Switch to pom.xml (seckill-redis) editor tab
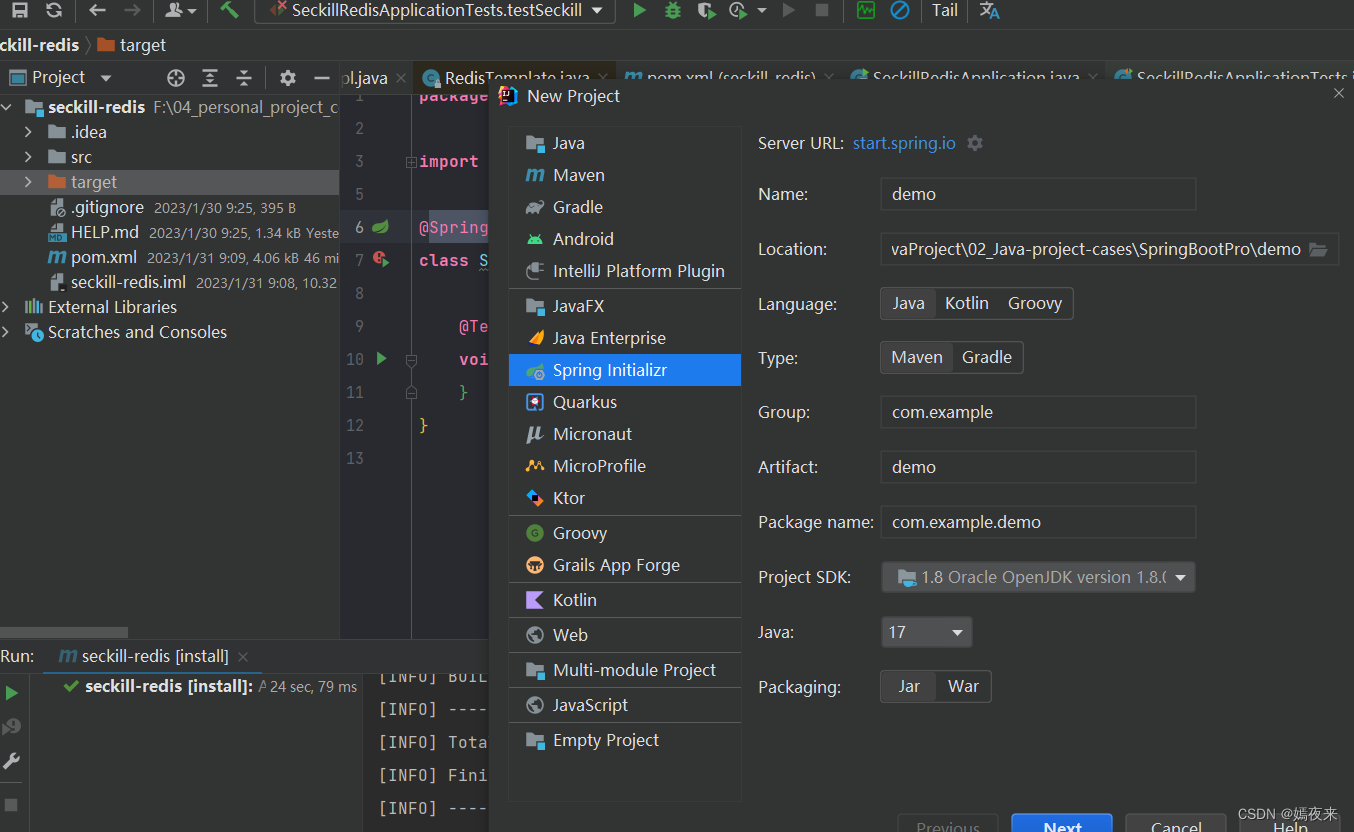This screenshot has height=832, width=1354. [x=730, y=77]
